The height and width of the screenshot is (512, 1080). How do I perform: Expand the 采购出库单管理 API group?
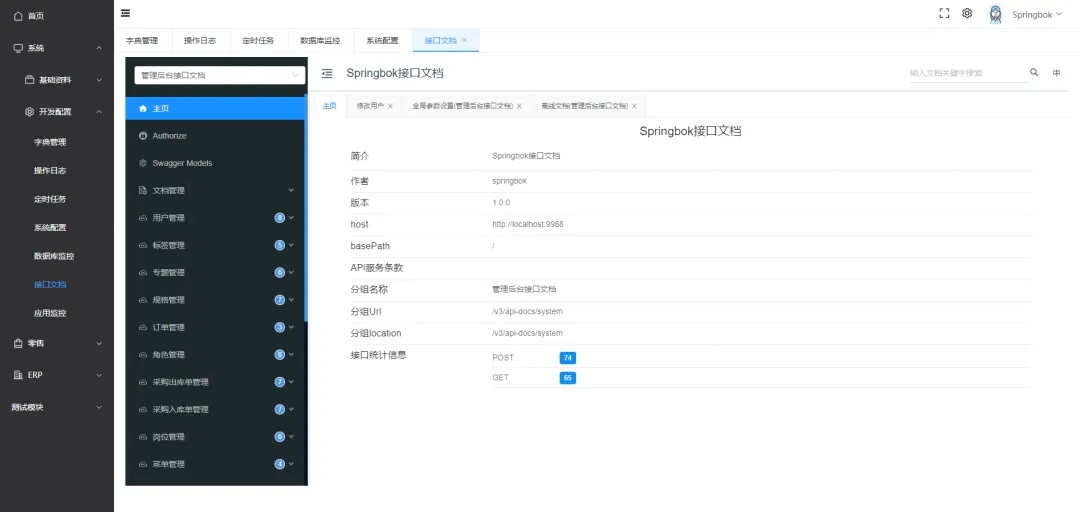point(215,382)
